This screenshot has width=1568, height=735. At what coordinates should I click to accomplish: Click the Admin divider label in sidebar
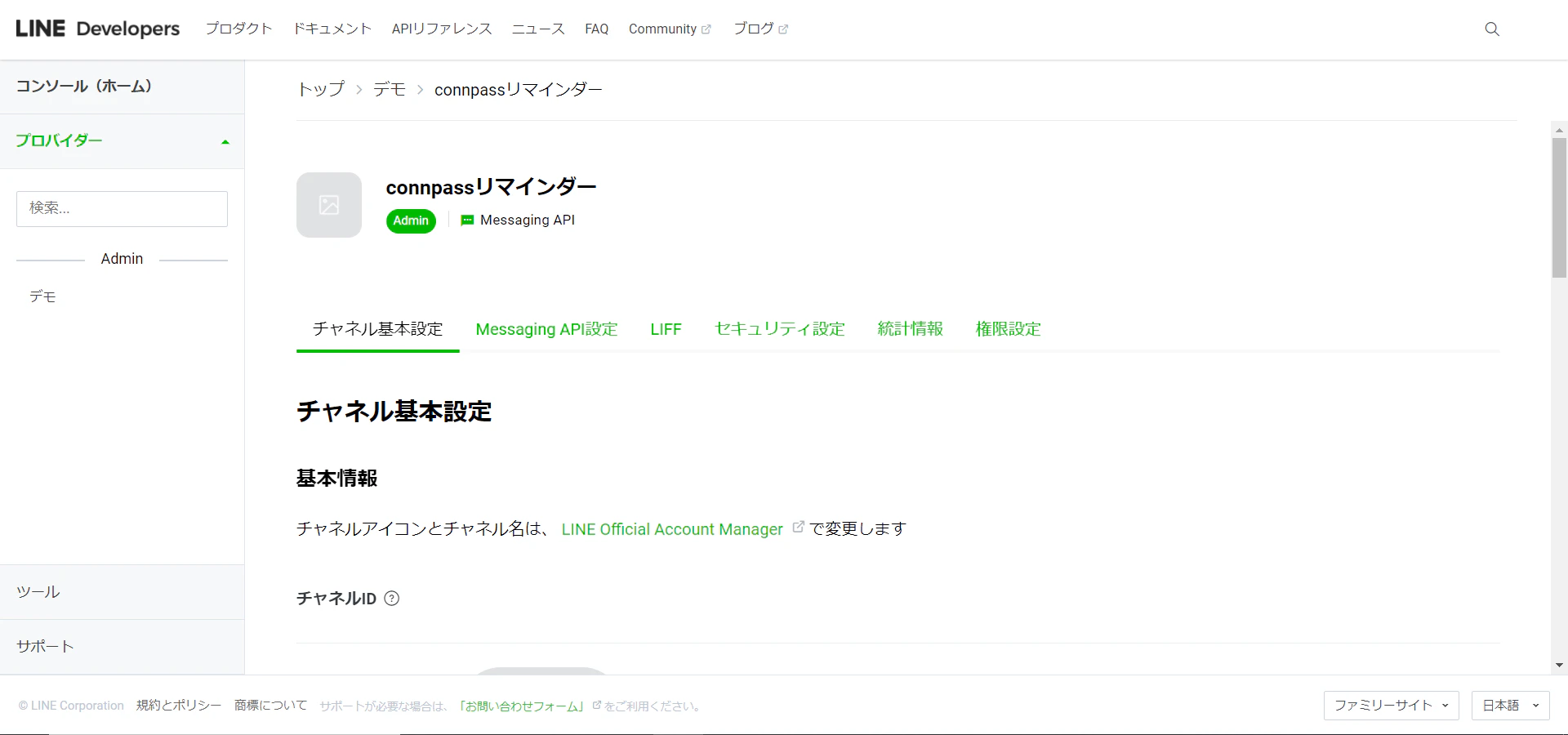(122, 259)
